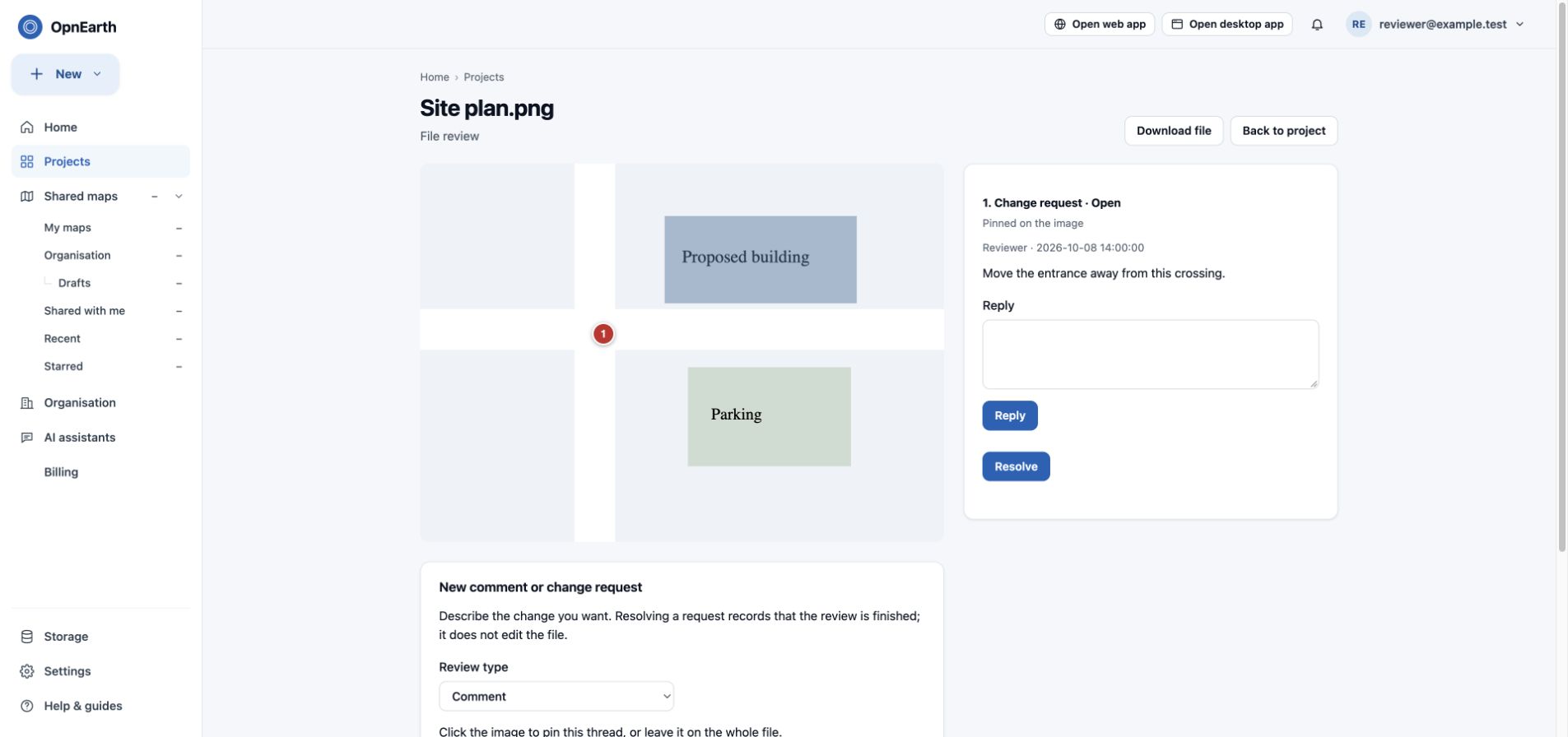Collapse the Shared maps chevron
The width and height of the screenshot is (1568, 737).
pyautogui.click(x=179, y=197)
